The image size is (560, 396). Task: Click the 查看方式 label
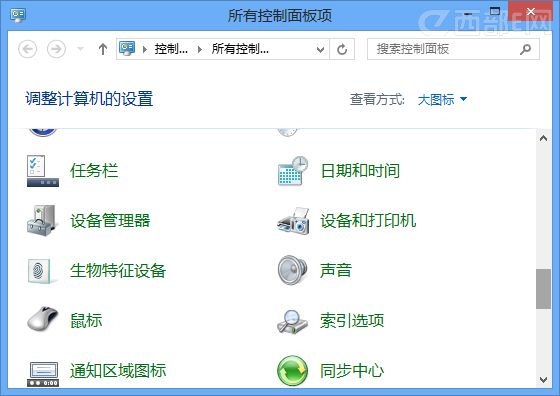coord(377,99)
